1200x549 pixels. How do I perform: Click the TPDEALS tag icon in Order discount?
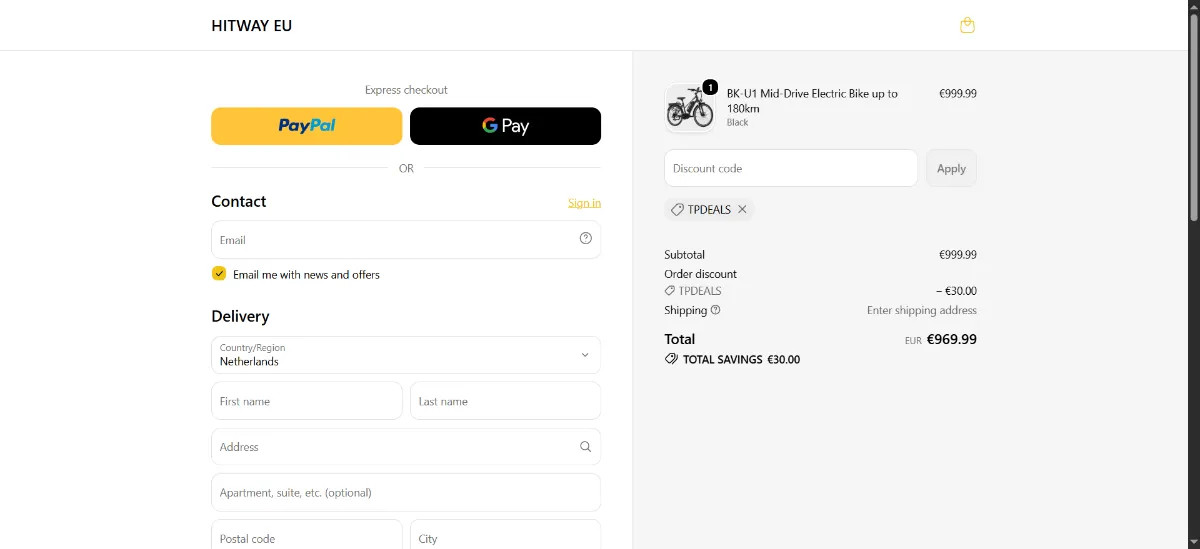click(670, 291)
